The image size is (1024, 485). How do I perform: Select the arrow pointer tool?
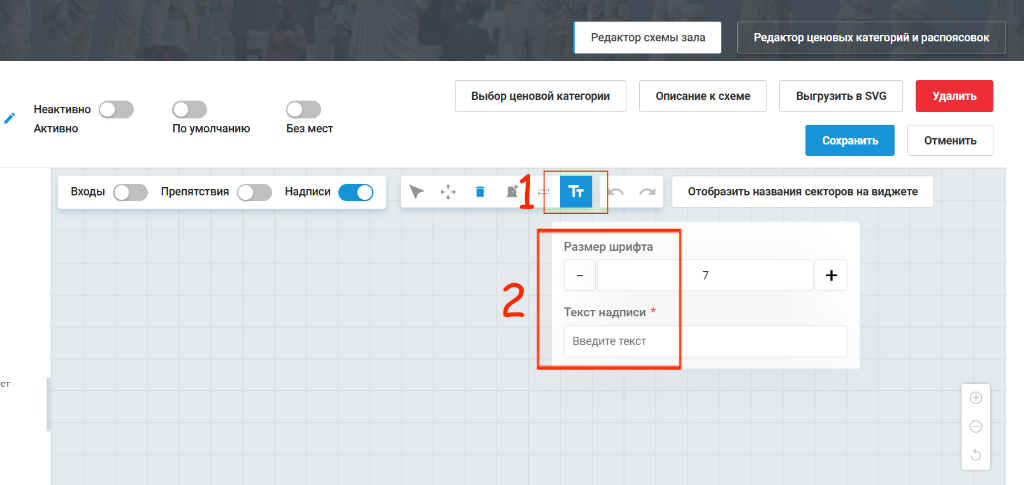(416, 192)
